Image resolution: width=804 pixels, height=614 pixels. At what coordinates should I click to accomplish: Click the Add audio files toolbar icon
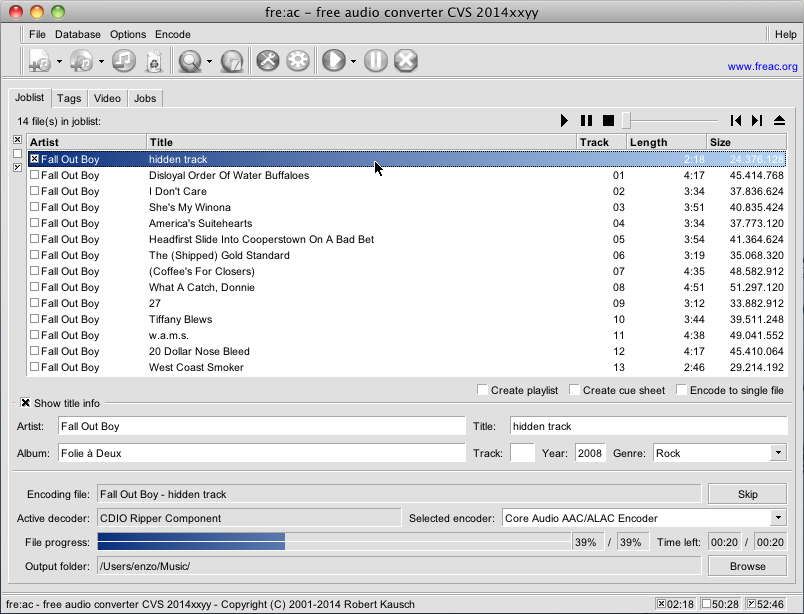coord(40,61)
